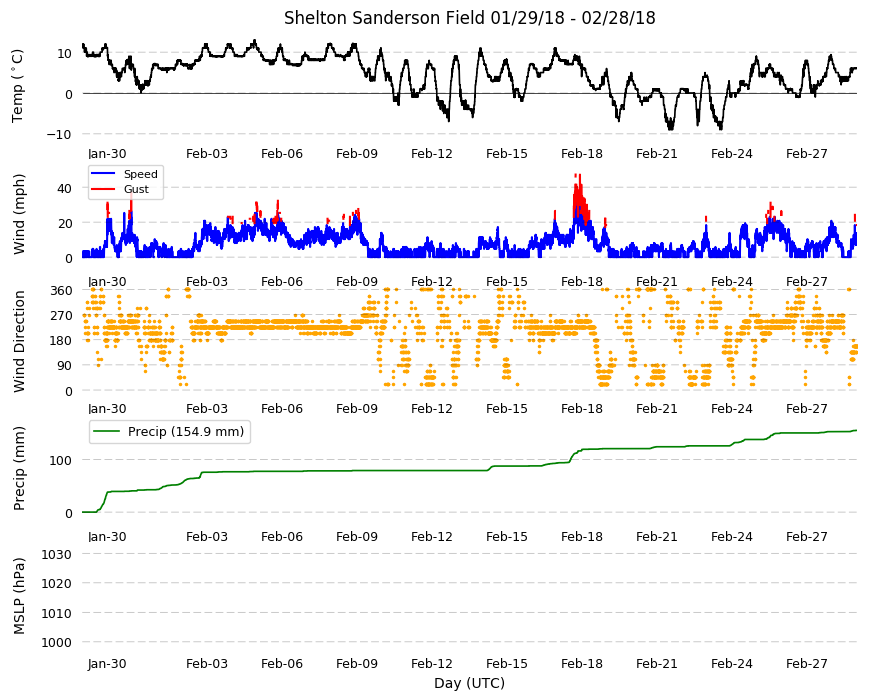Click the 1030 tick on MSLP axis
This screenshot has width=870, height=700.
pyautogui.click(x=57, y=554)
